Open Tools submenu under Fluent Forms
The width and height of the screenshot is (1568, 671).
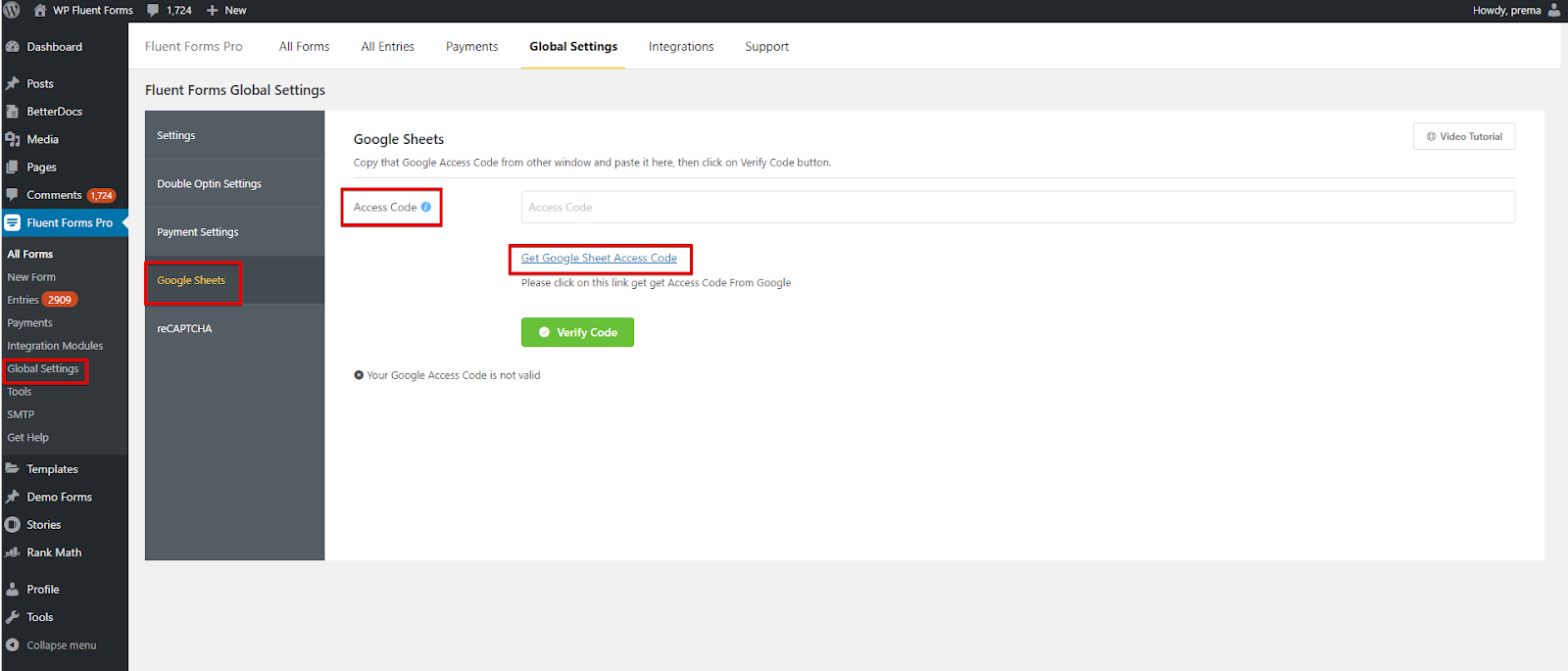click(x=20, y=391)
